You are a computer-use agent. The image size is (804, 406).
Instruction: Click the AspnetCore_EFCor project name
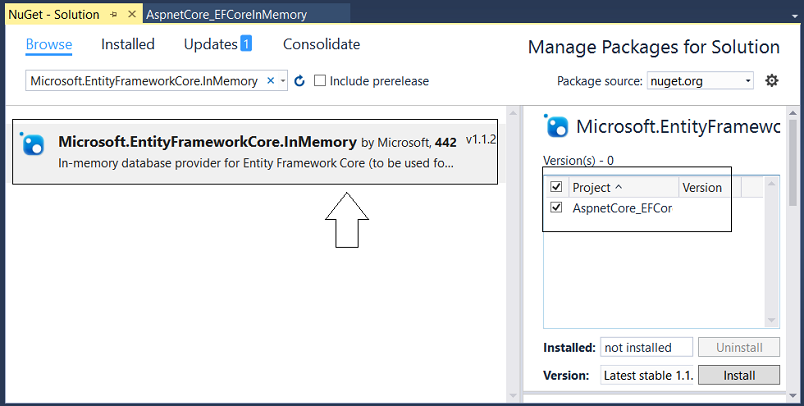tap(622, 208)
